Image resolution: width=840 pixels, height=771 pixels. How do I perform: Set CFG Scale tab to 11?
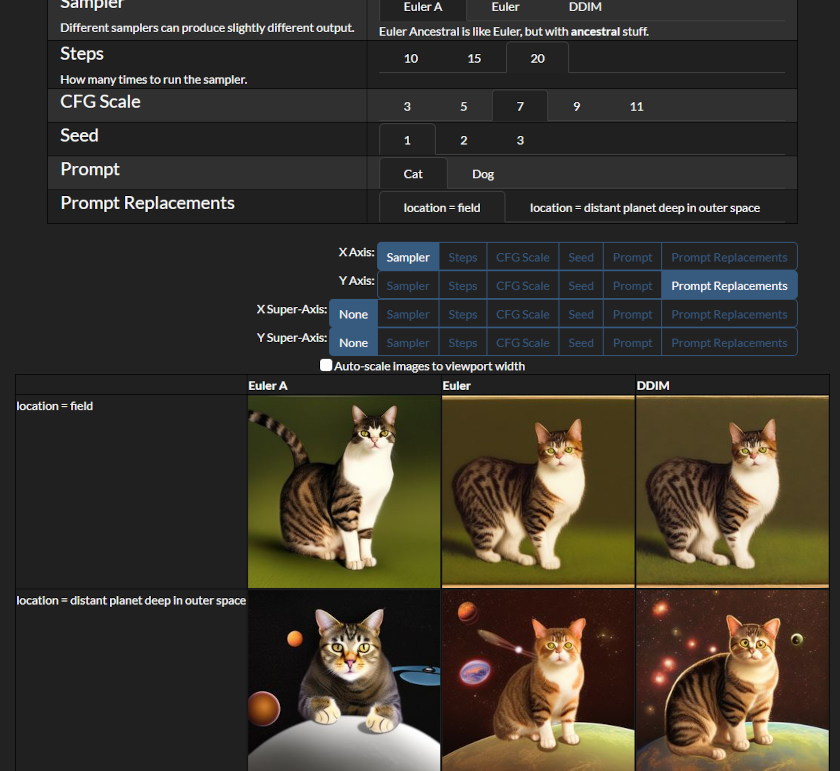click(636, 107)
